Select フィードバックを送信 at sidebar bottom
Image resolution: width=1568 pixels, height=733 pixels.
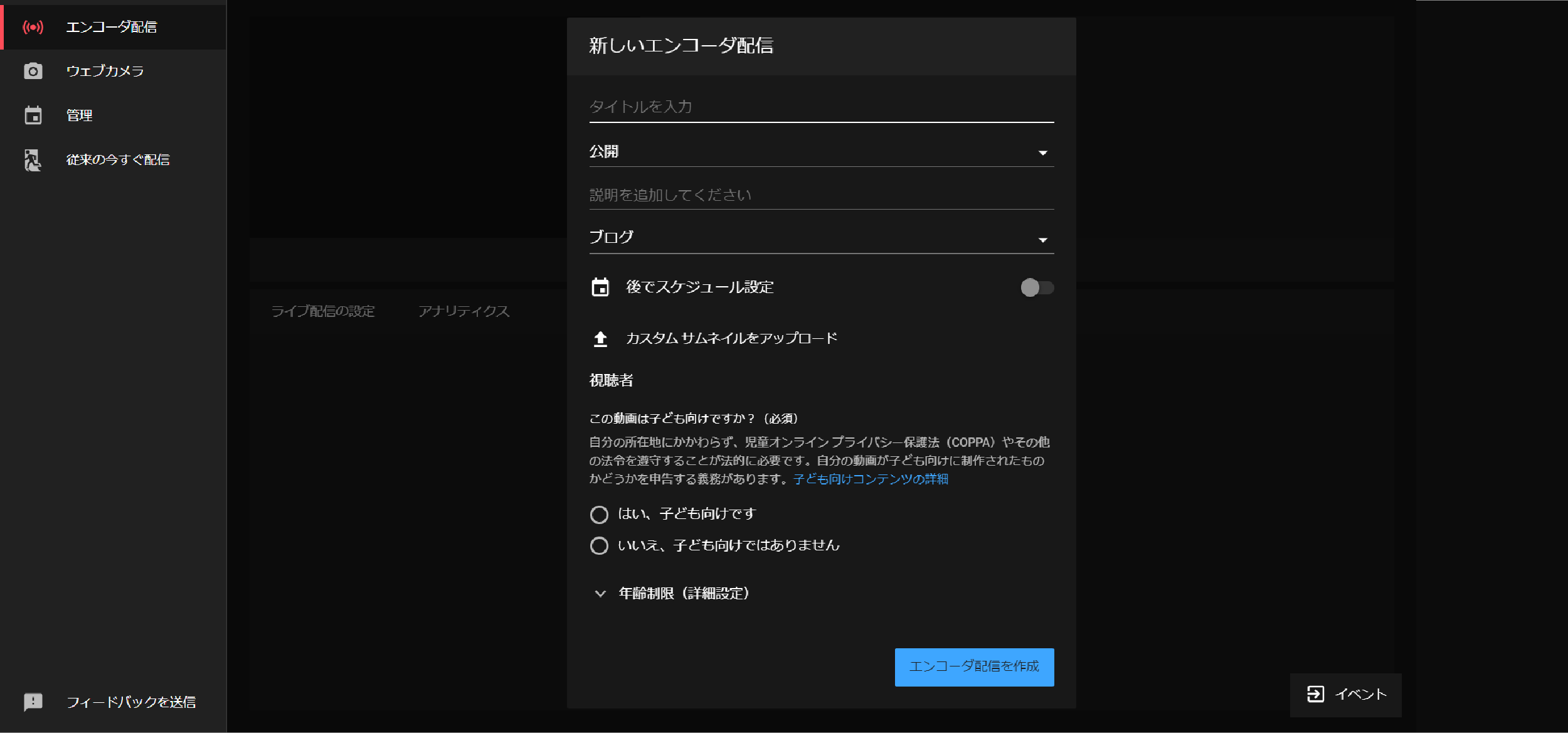(113, 702)
